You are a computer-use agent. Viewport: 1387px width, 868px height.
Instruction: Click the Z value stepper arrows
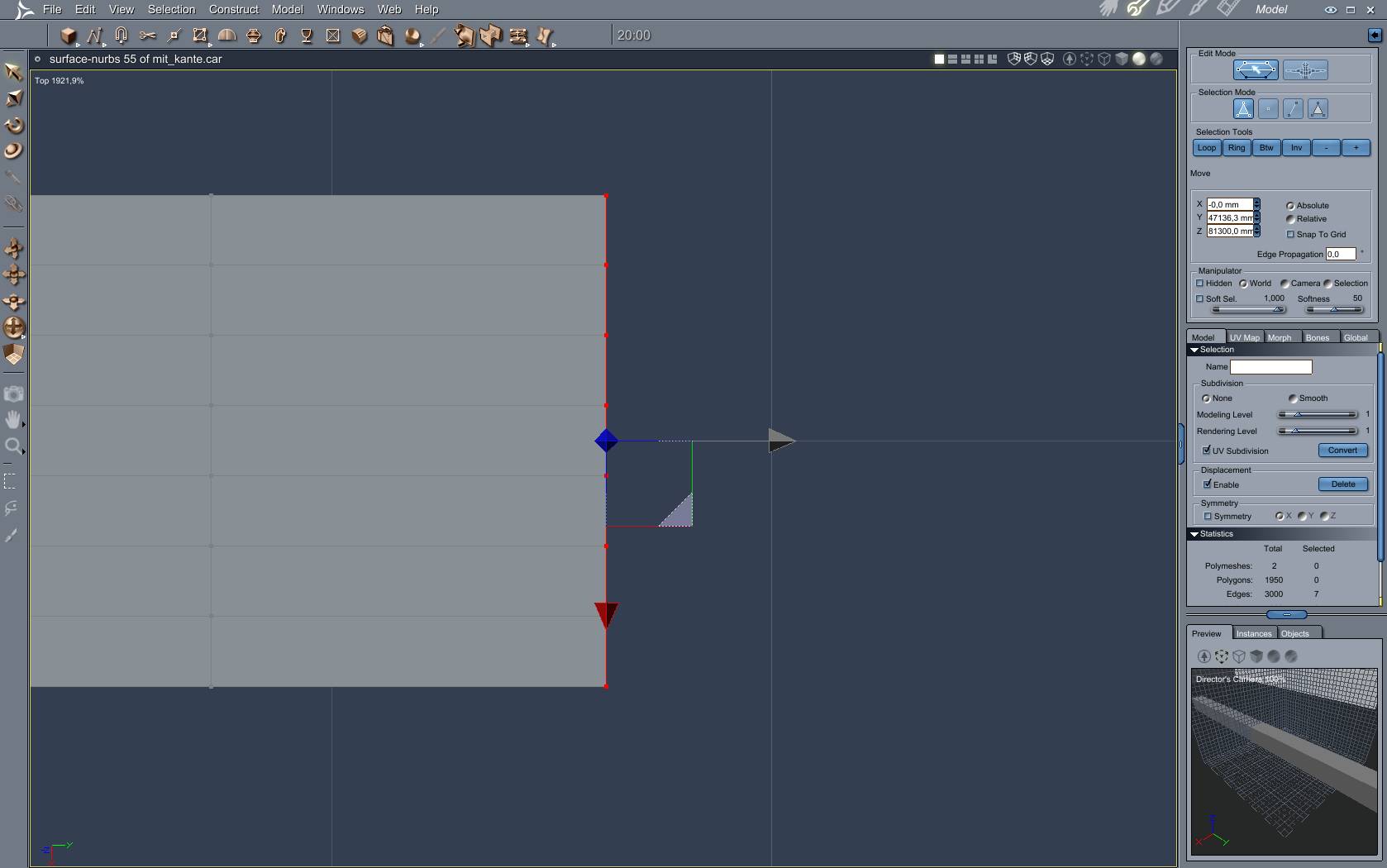coord(1256,231)
